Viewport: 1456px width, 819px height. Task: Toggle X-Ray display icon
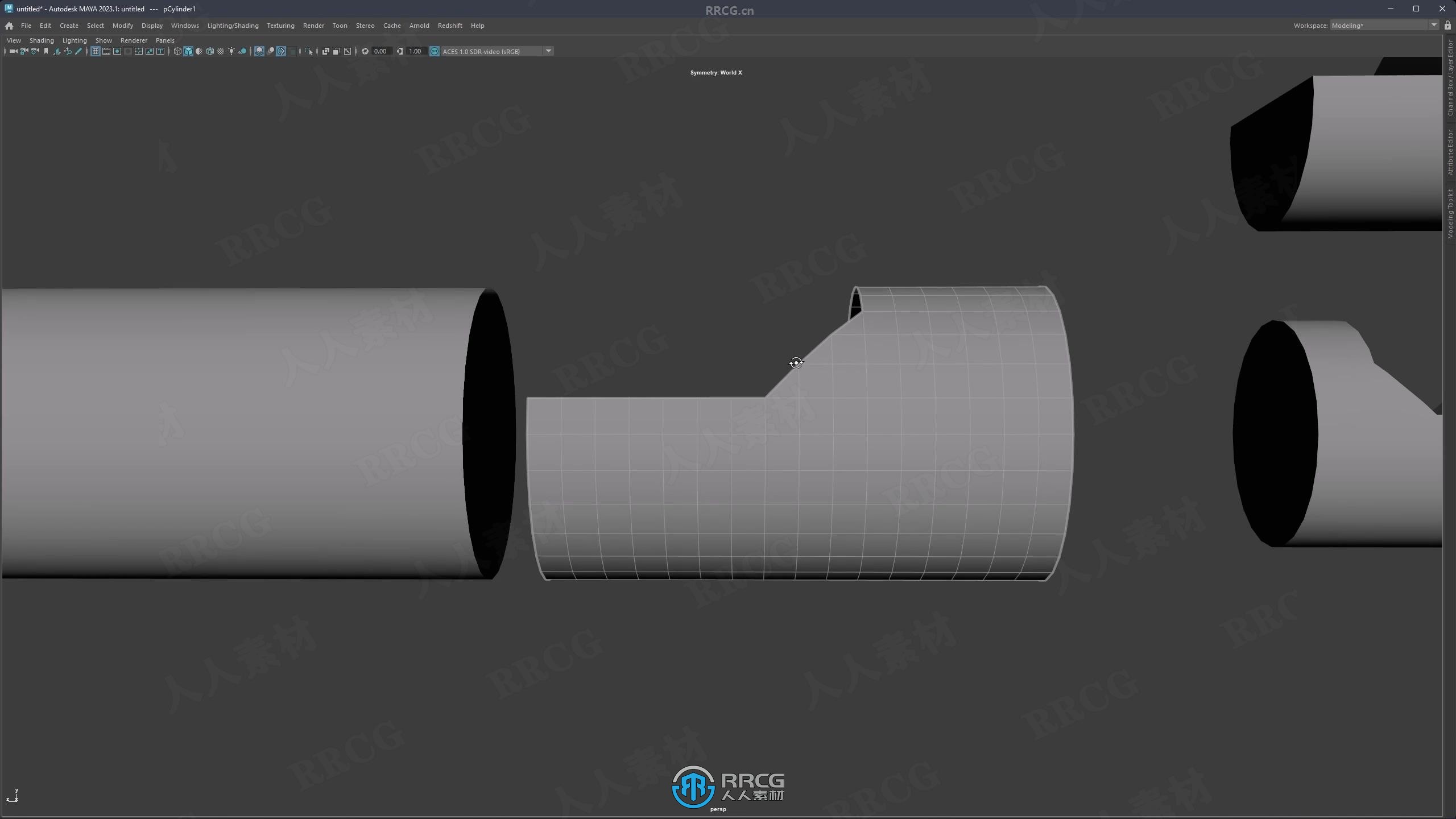point(325,51)
